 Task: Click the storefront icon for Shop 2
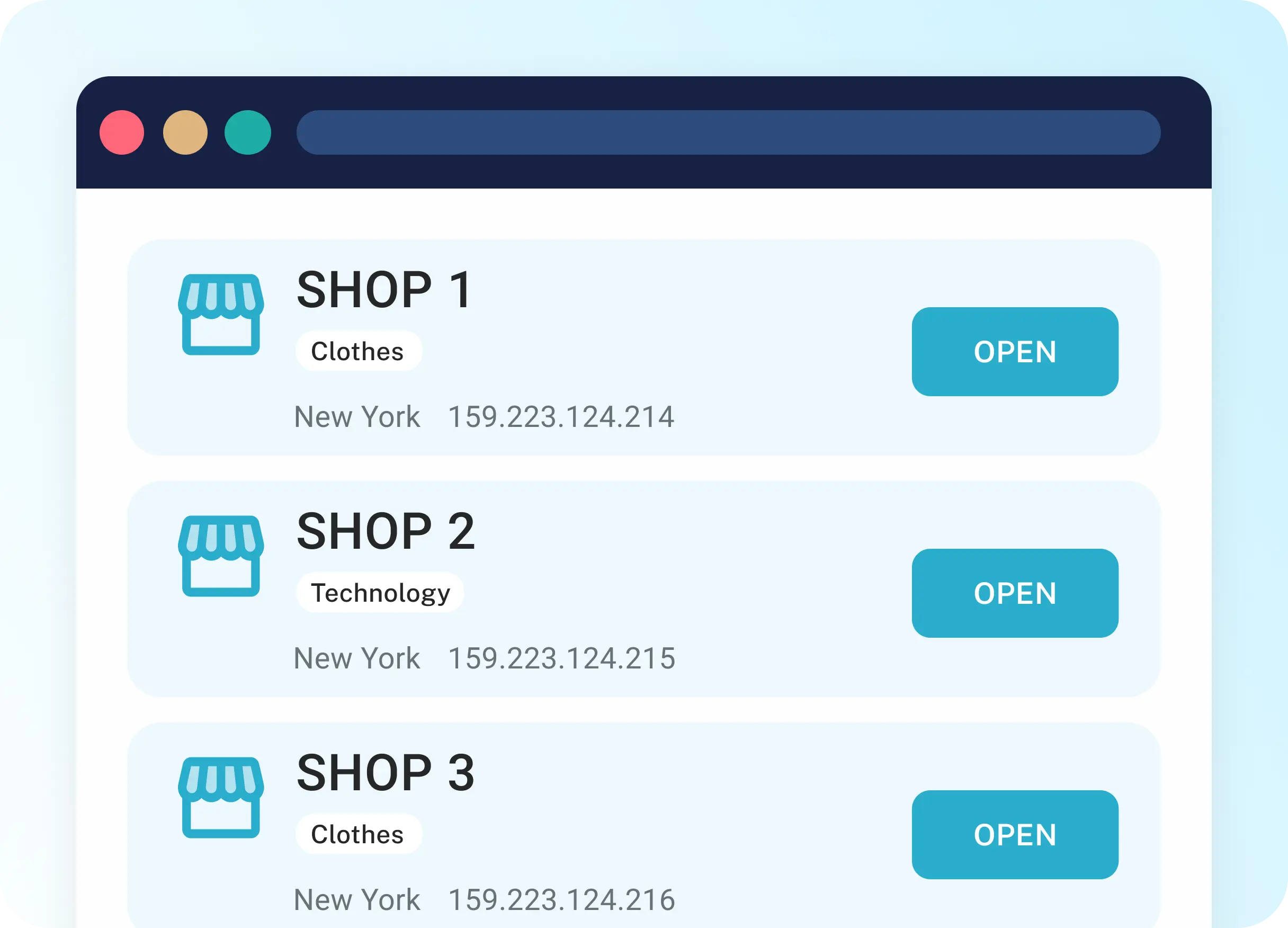click(221, 556)
